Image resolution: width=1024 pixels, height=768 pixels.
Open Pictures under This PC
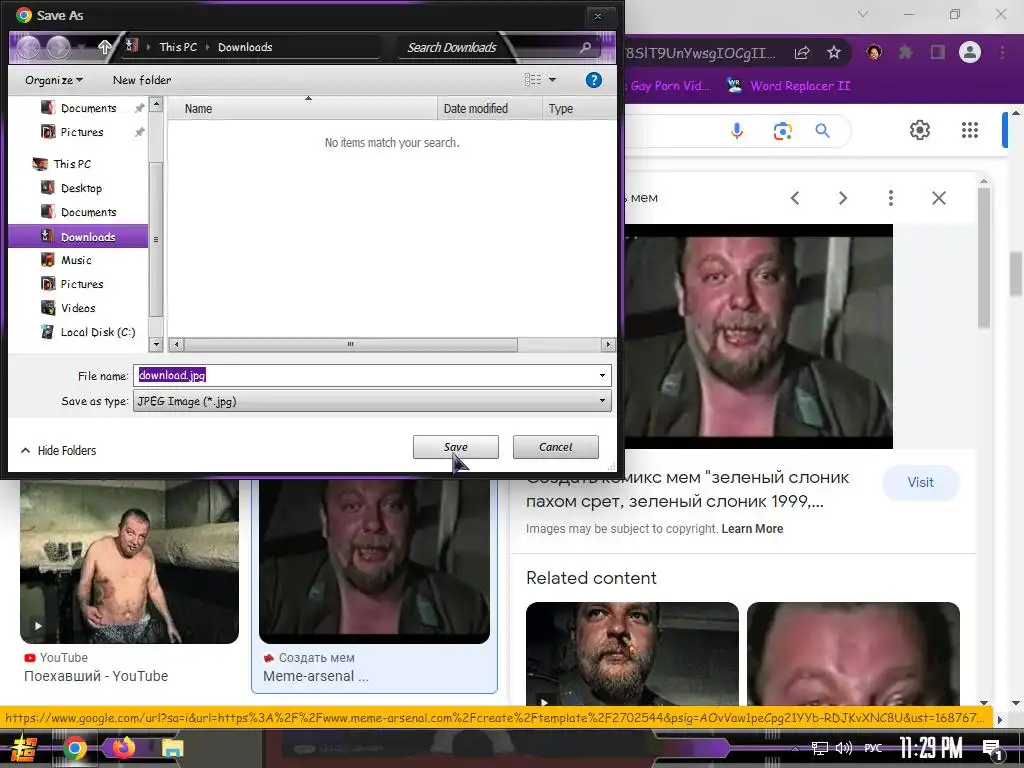[x=82, y=284]
